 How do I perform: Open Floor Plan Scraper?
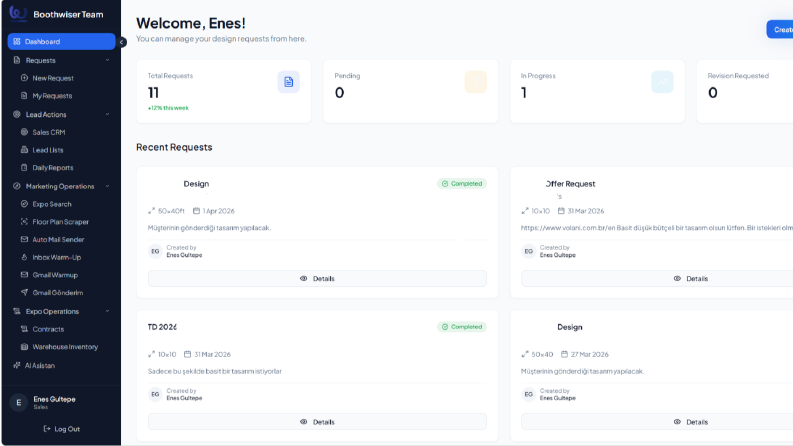pyautogui.click(x=60, y=221)
